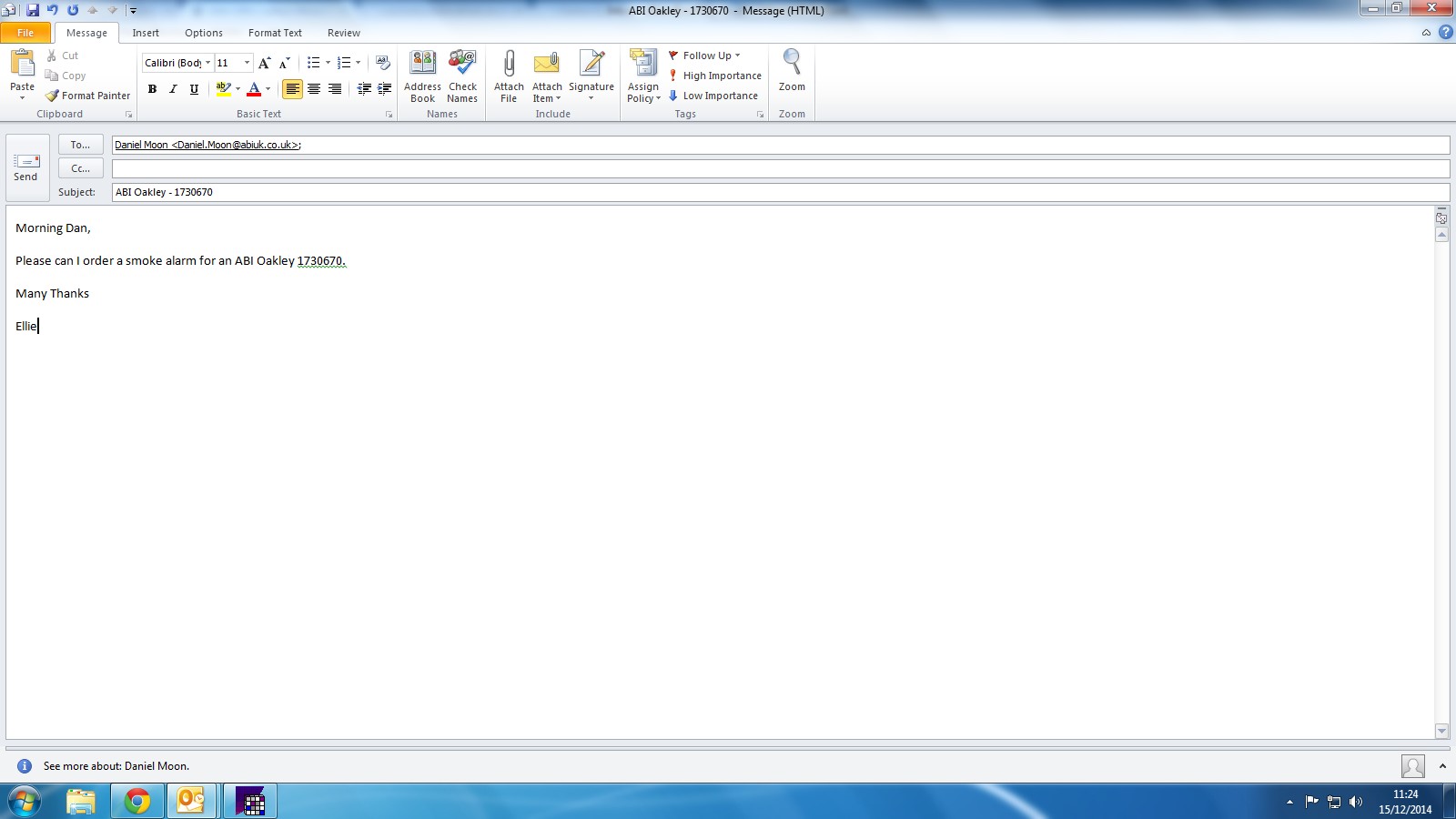Activate the Format Painter tool

(87, 96)
